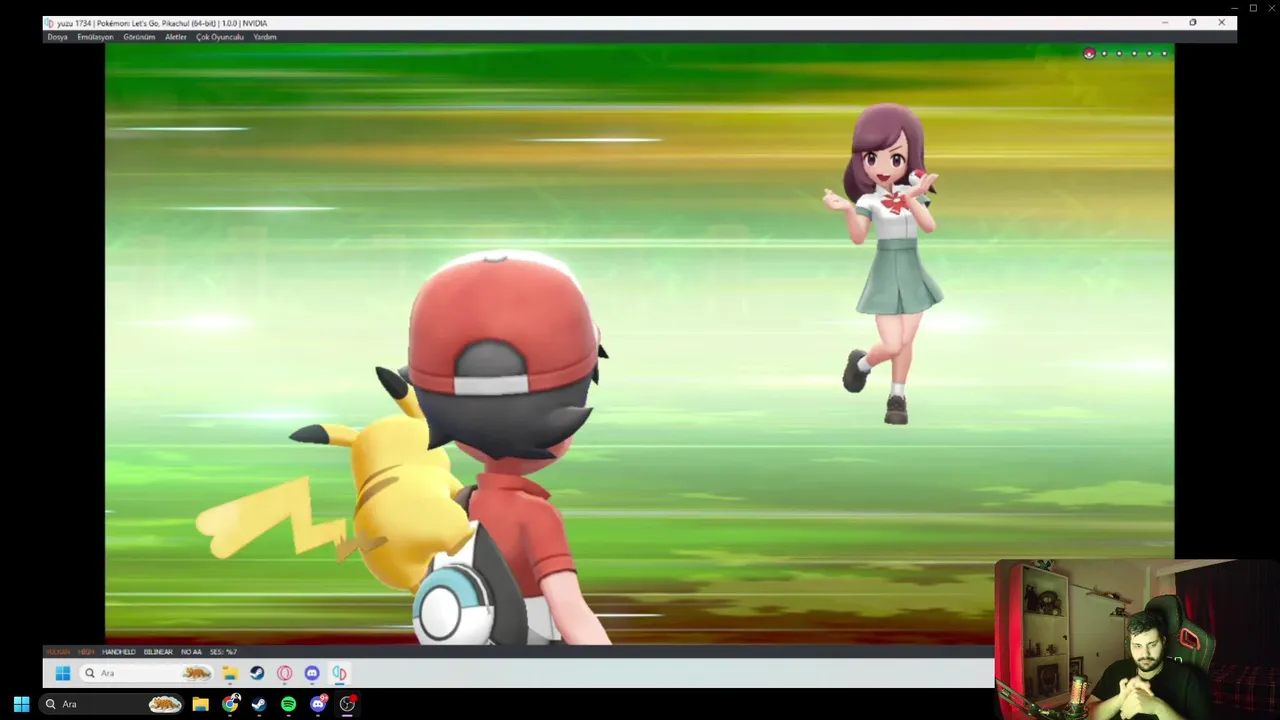
Task: Open Steam from the dark taskbar
Action: [259, 704]
